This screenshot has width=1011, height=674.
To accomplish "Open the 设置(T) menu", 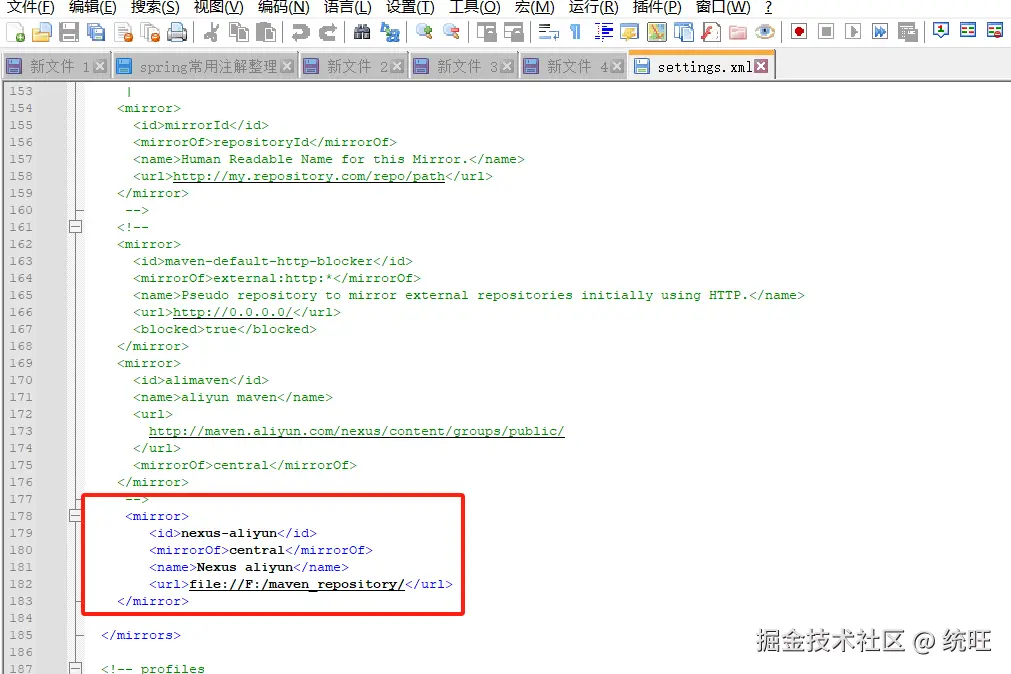I will 410,7.
